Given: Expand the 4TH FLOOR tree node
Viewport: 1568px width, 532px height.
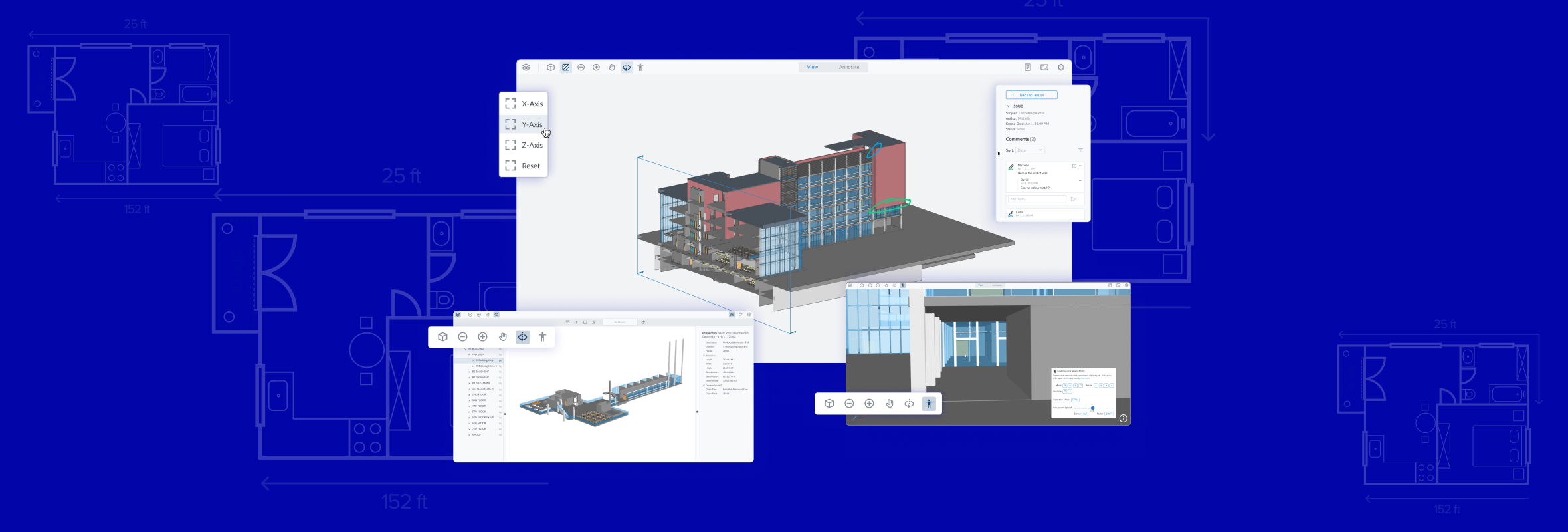Looking at the screenshot, I should pyautogui.click(x=469, y=406).
